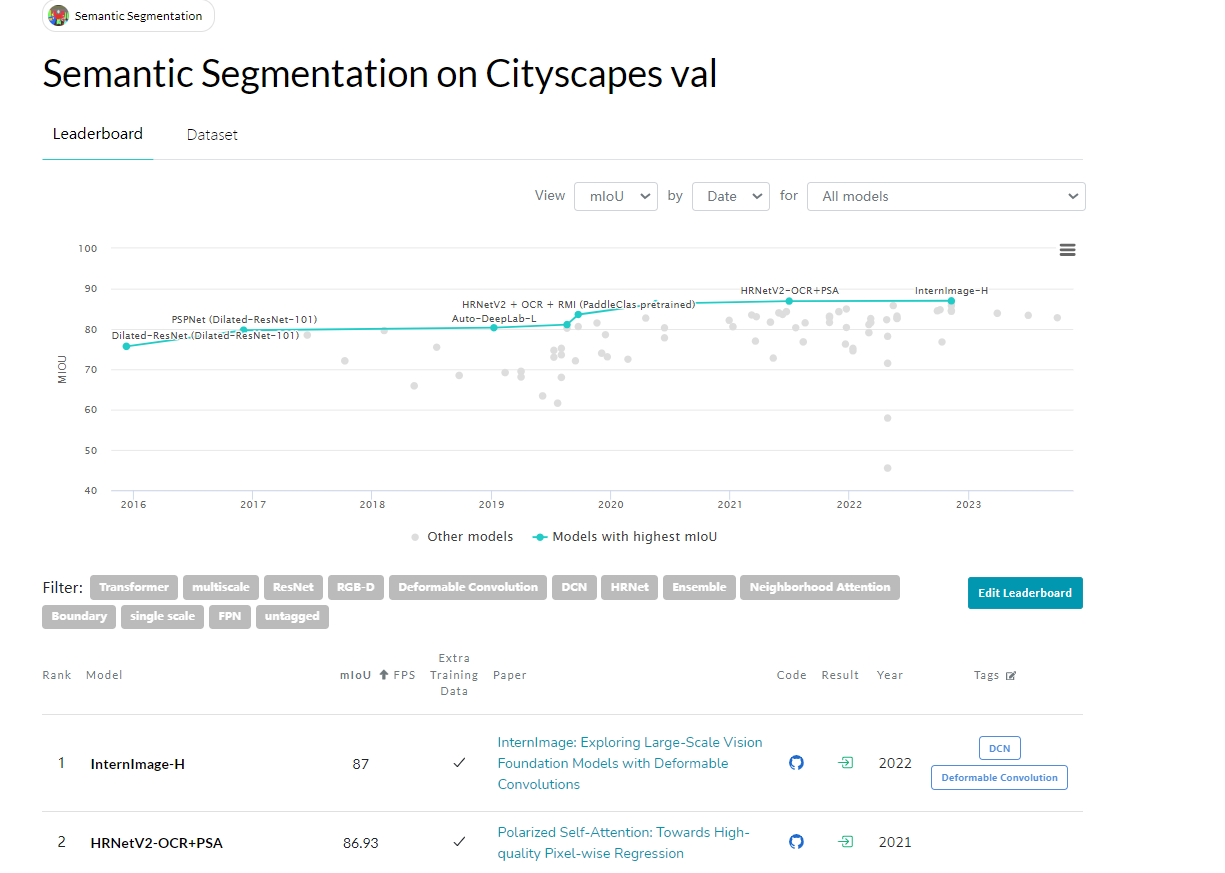Viewport: 1225px width, 873px height.
Task: Open the InternImage paper link
Action: coord(630,763)
